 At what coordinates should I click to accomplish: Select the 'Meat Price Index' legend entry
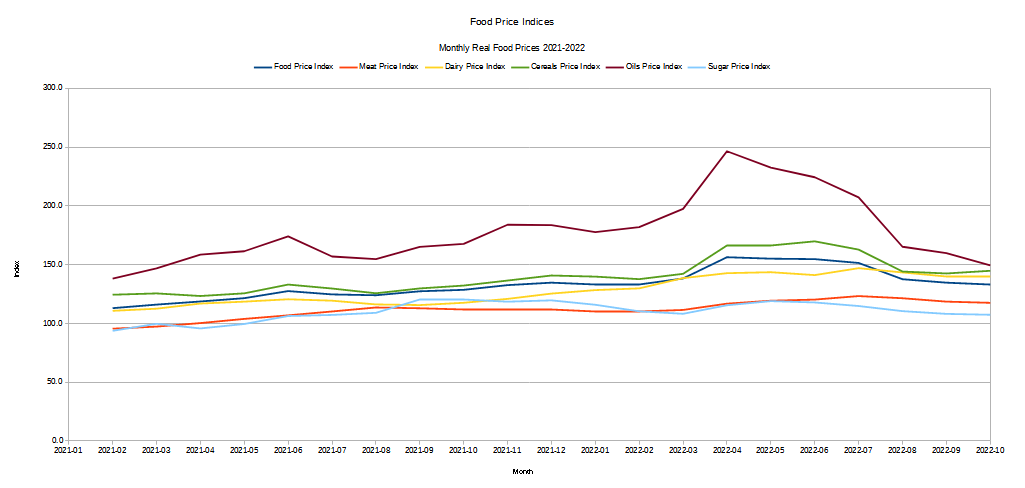point(380,67)
